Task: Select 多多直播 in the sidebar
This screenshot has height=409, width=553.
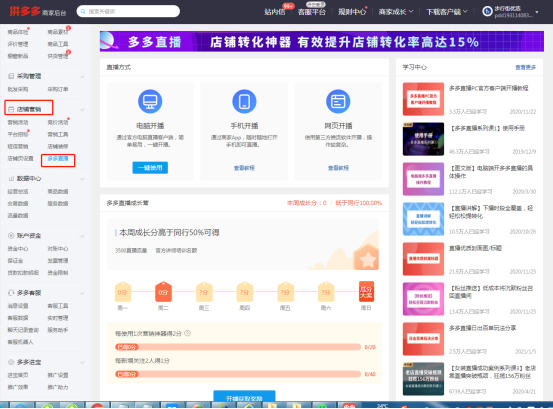Action: pyautogui.click(x=58, y=159)
